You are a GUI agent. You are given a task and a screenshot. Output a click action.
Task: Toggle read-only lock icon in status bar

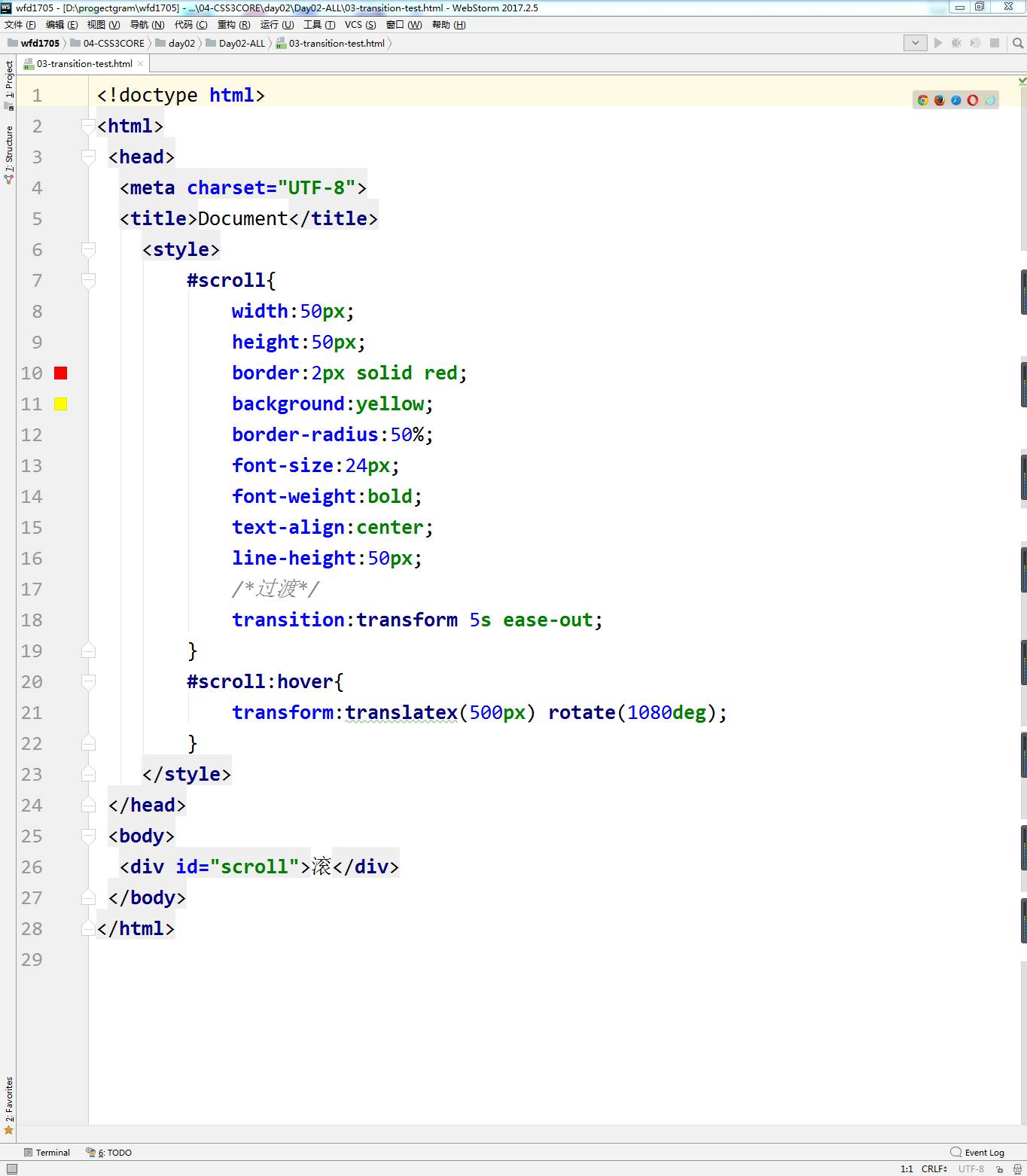pyautogui.click(x=1000, y=1169)
